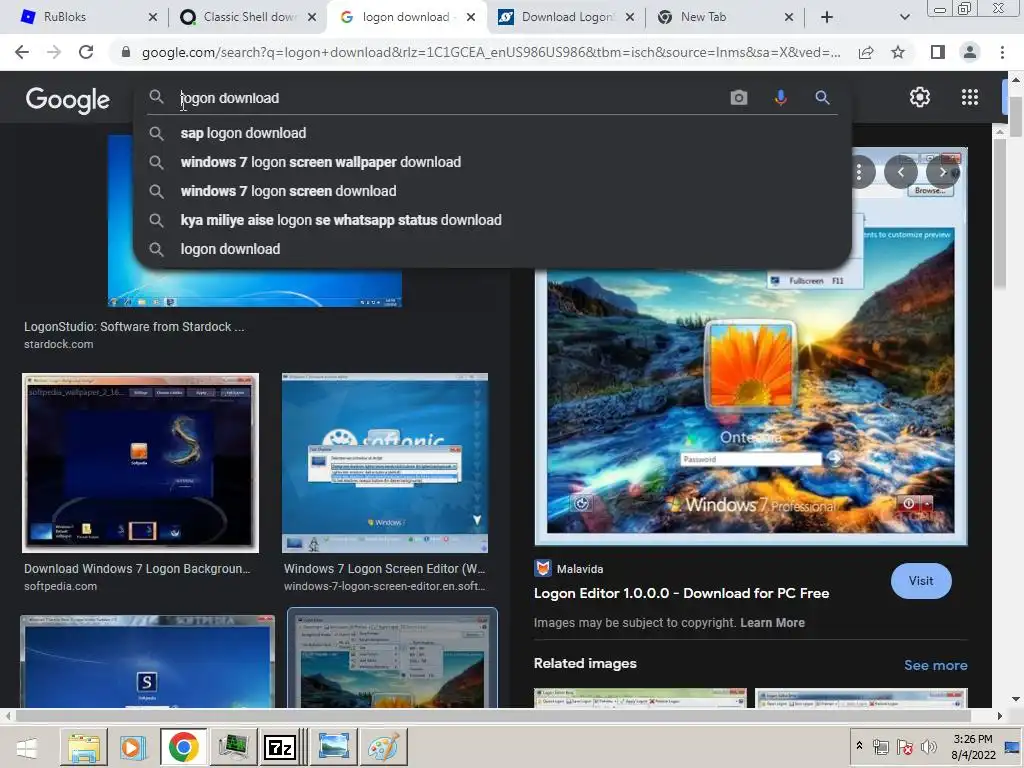Open Windows 7 Logon Screen Editor caption
This screenshot has width=1024, height=768.
pyautogui.click(x=385, y=569)
